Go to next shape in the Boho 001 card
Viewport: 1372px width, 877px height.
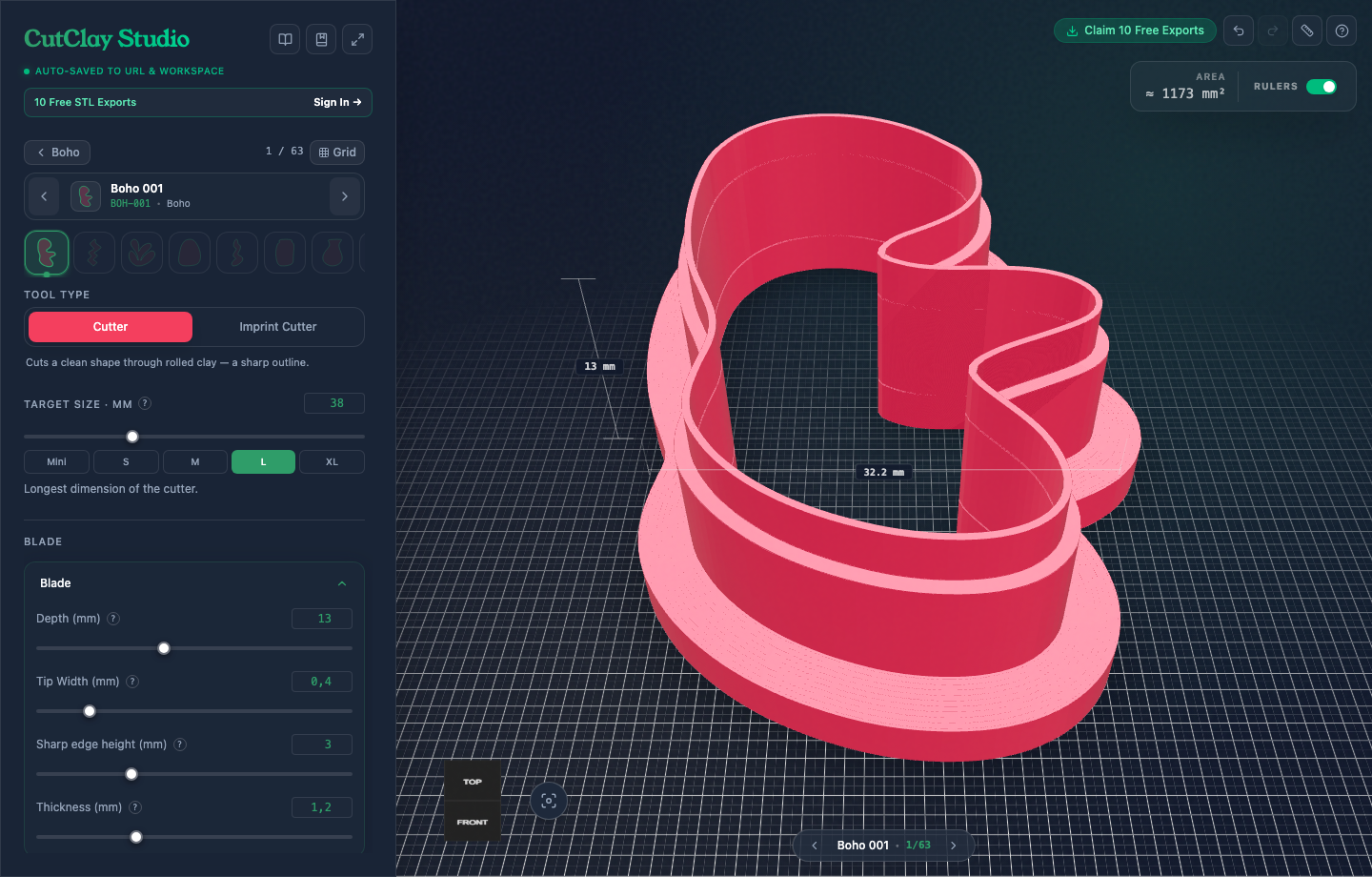coord(345,196)
